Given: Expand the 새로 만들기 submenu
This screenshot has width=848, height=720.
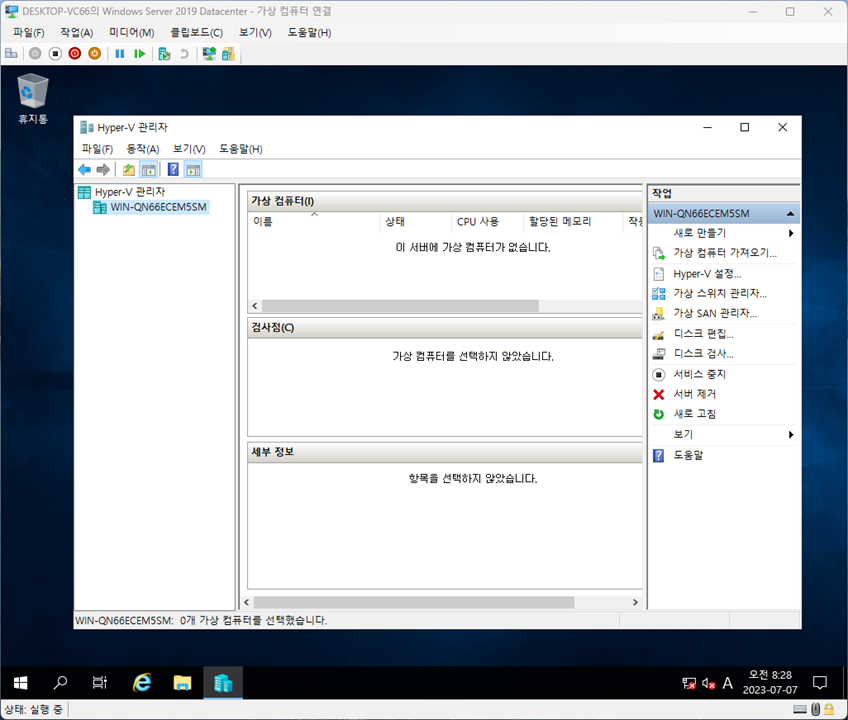Looking at the screenshot, I should coord(724,233).
